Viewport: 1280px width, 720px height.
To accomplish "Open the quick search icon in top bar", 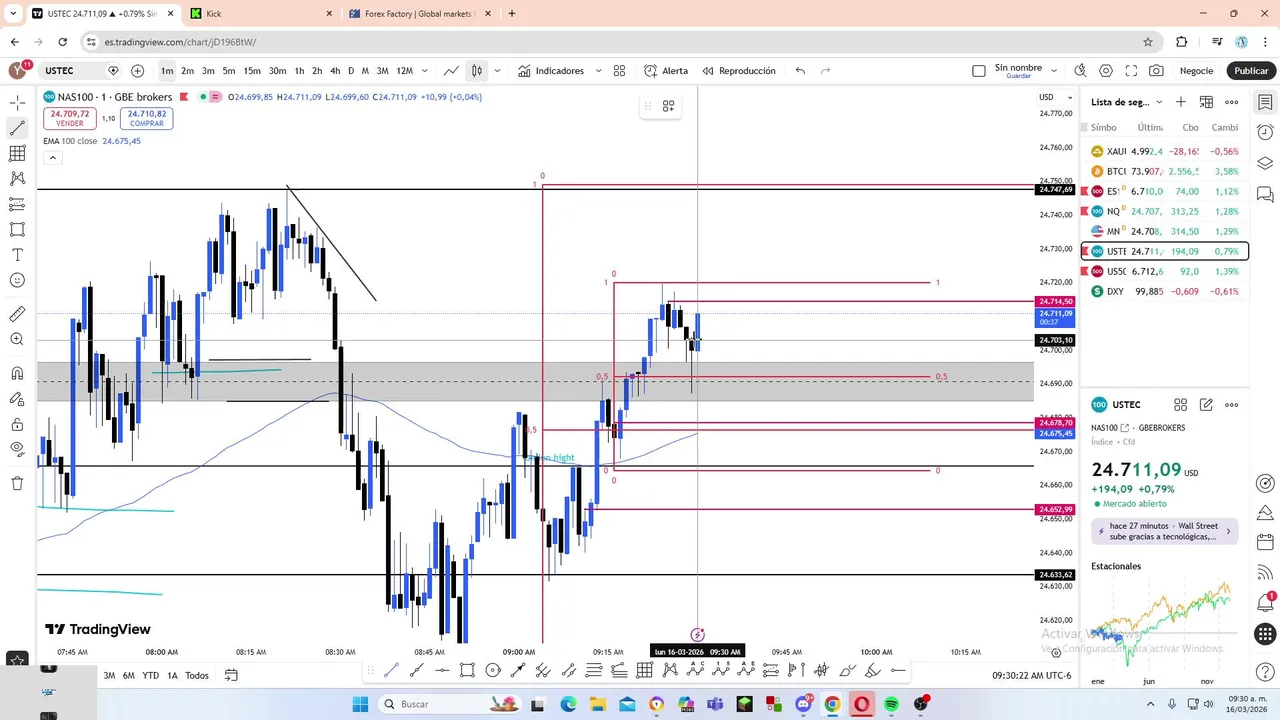I will (1080, 71).
